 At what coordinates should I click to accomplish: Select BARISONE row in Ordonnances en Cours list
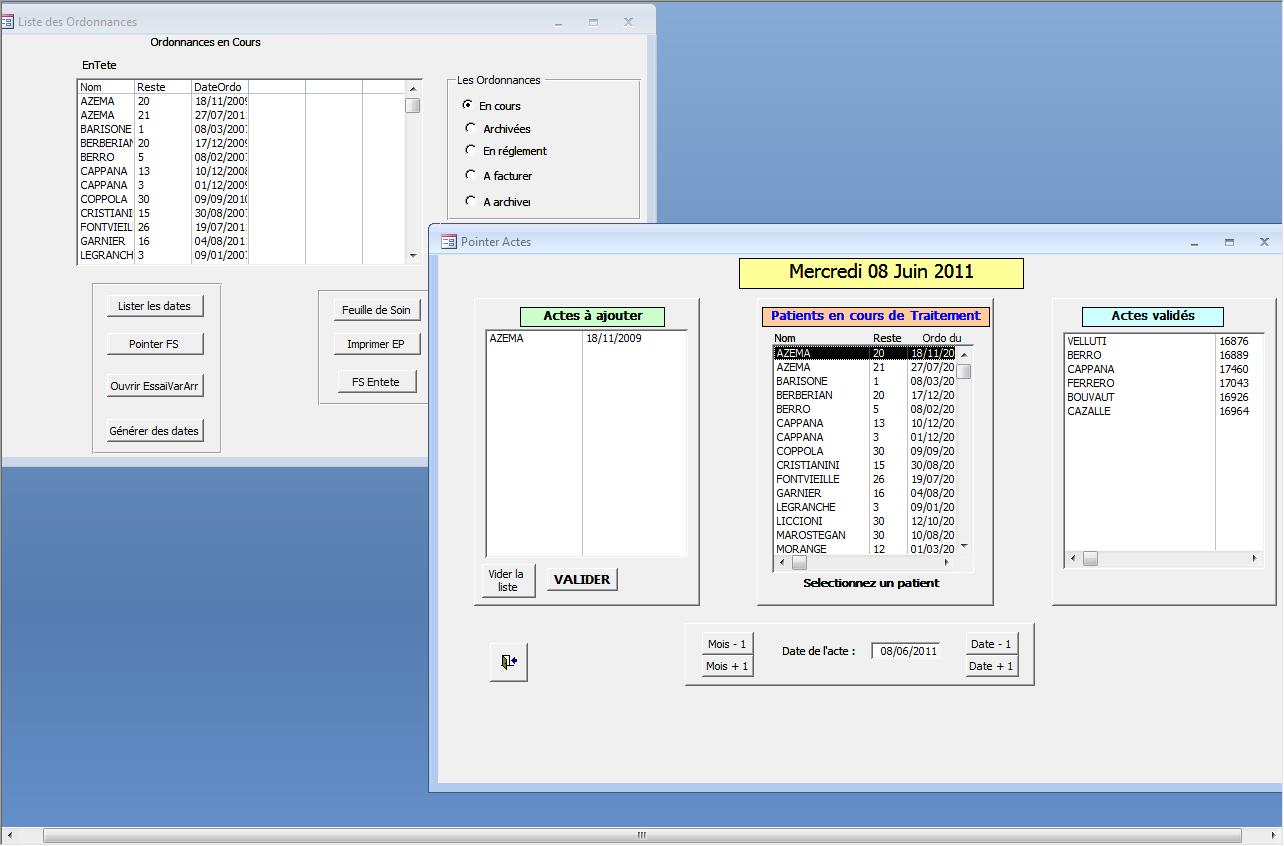[x=241, y=129]
